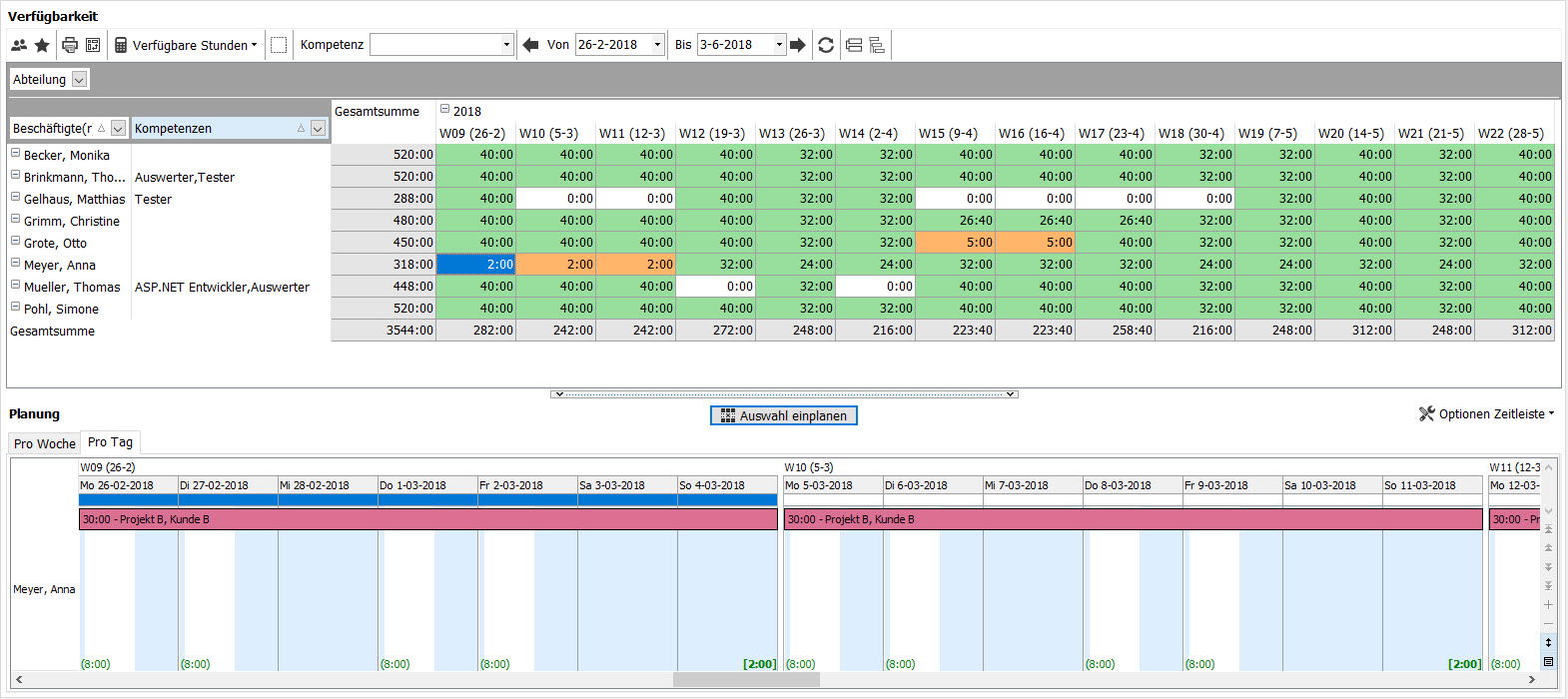Click the refresh icon in toolbar
Screen dimensions: 1568x699
click(826, 45)
